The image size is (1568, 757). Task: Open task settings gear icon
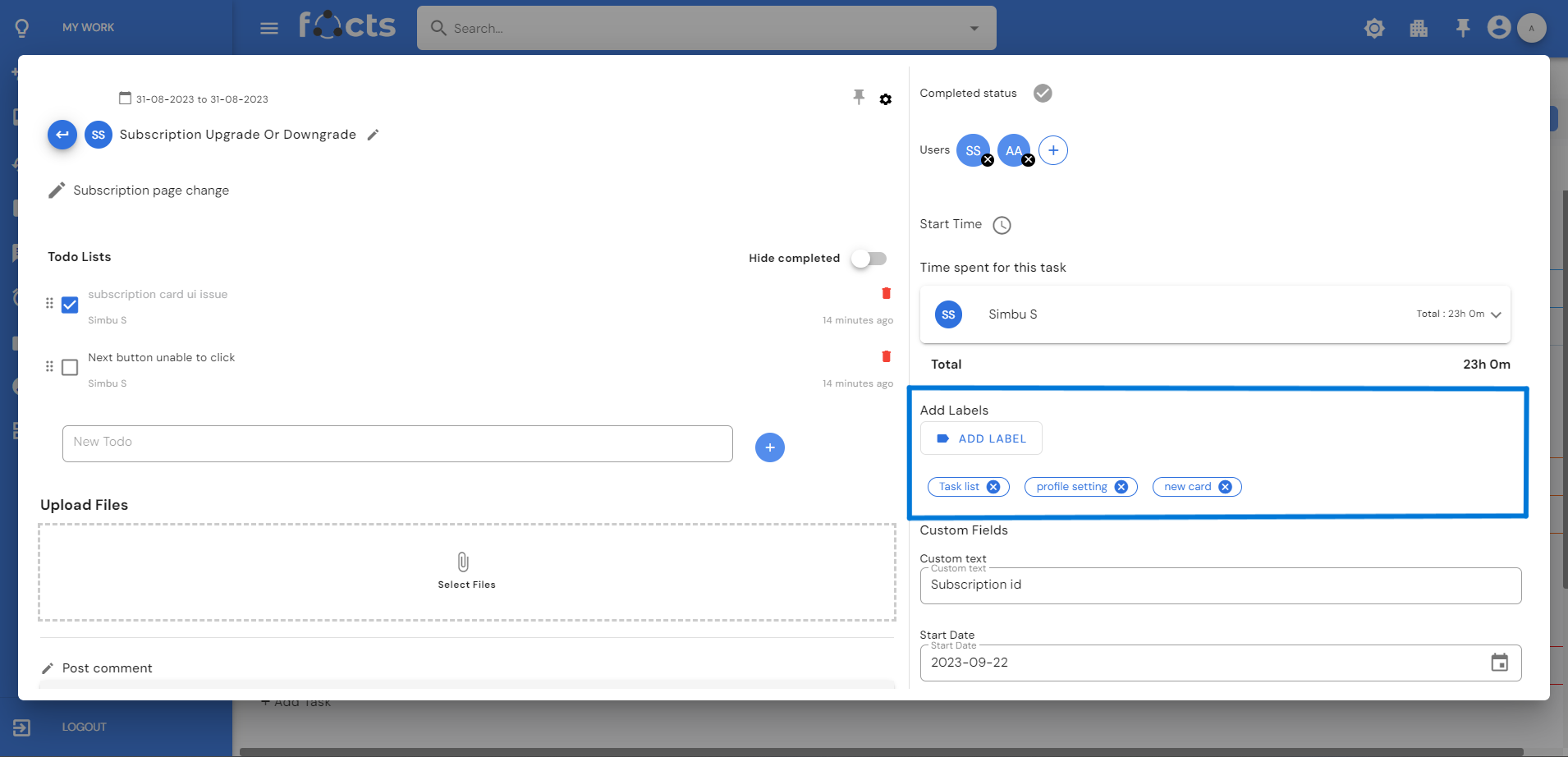(x=885, y=99)
